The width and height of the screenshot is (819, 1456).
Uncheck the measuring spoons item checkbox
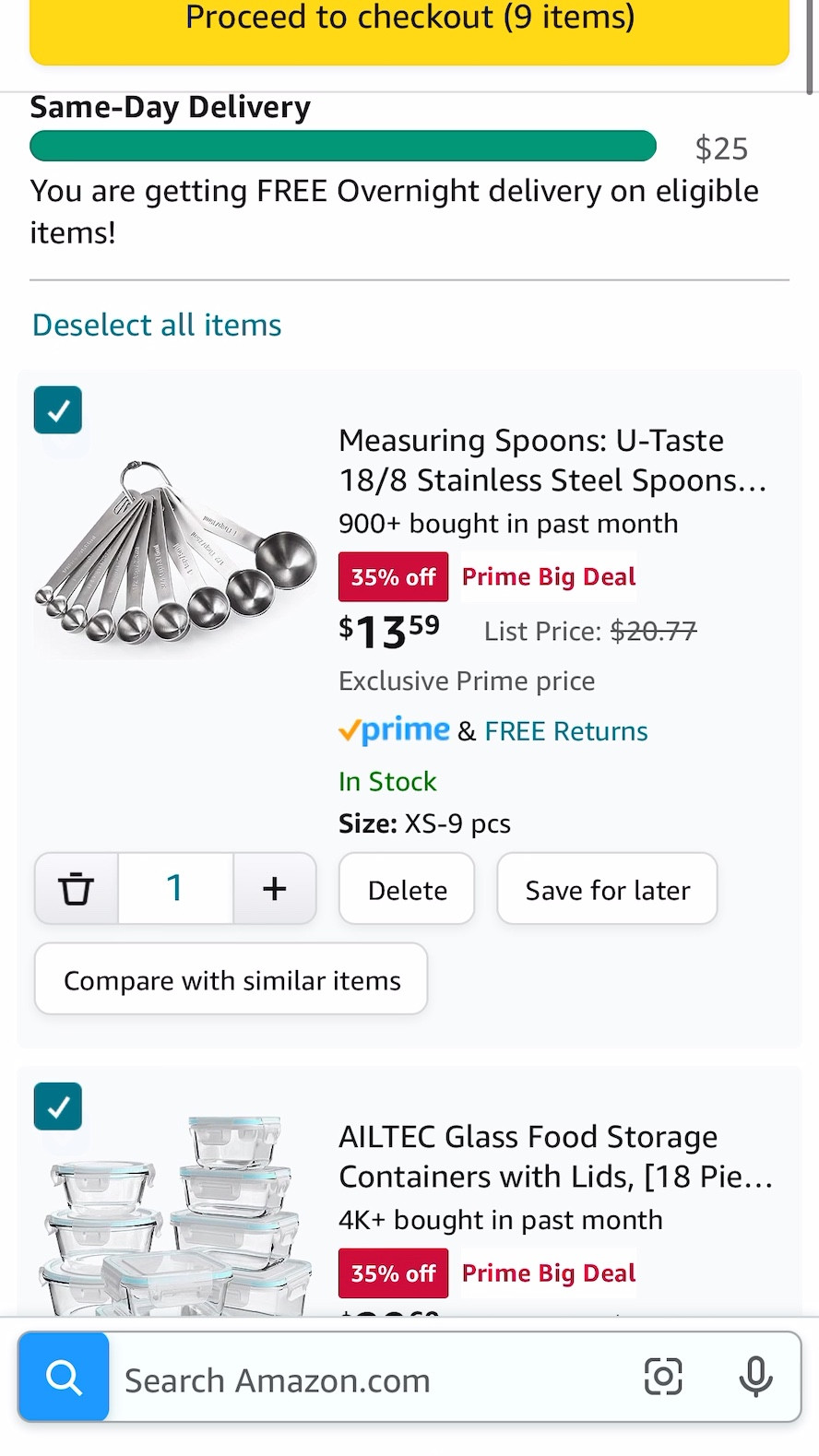click(x=57, y=409)
